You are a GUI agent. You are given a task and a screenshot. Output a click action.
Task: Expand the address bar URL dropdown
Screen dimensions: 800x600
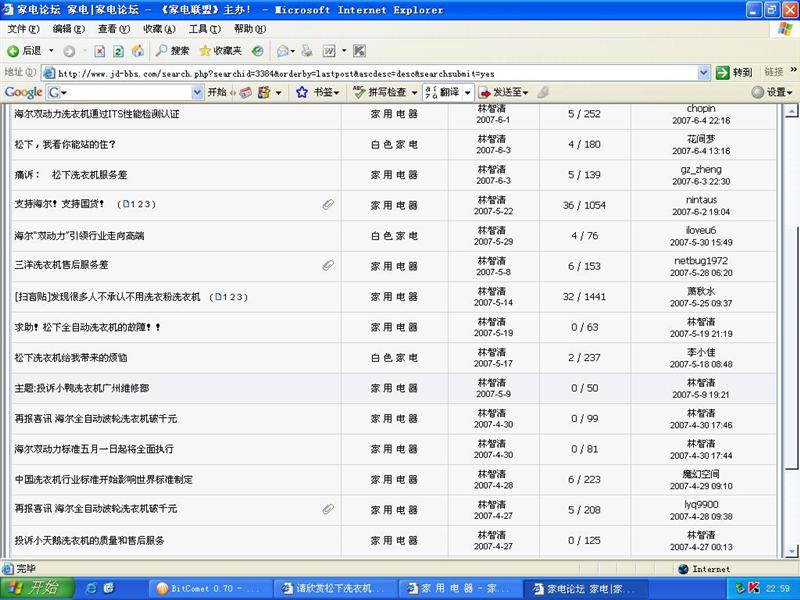705,73
